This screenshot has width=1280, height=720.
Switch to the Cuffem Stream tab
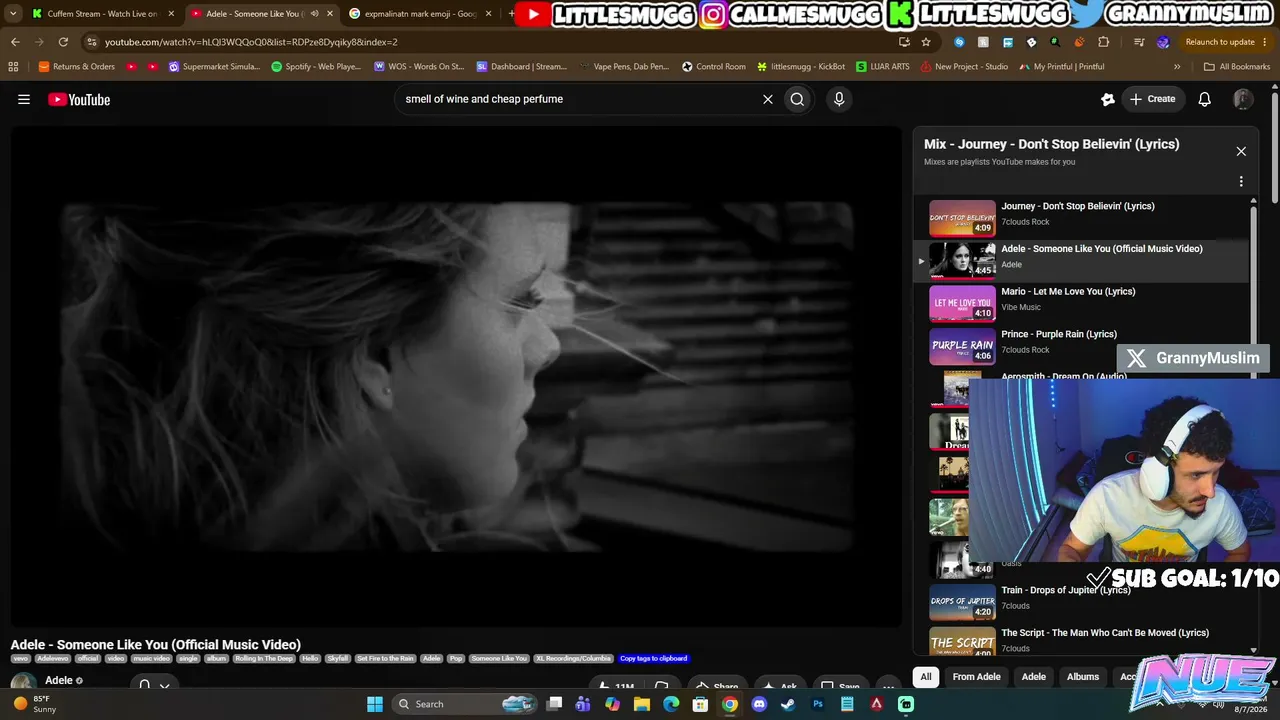(x=103, y=14)
